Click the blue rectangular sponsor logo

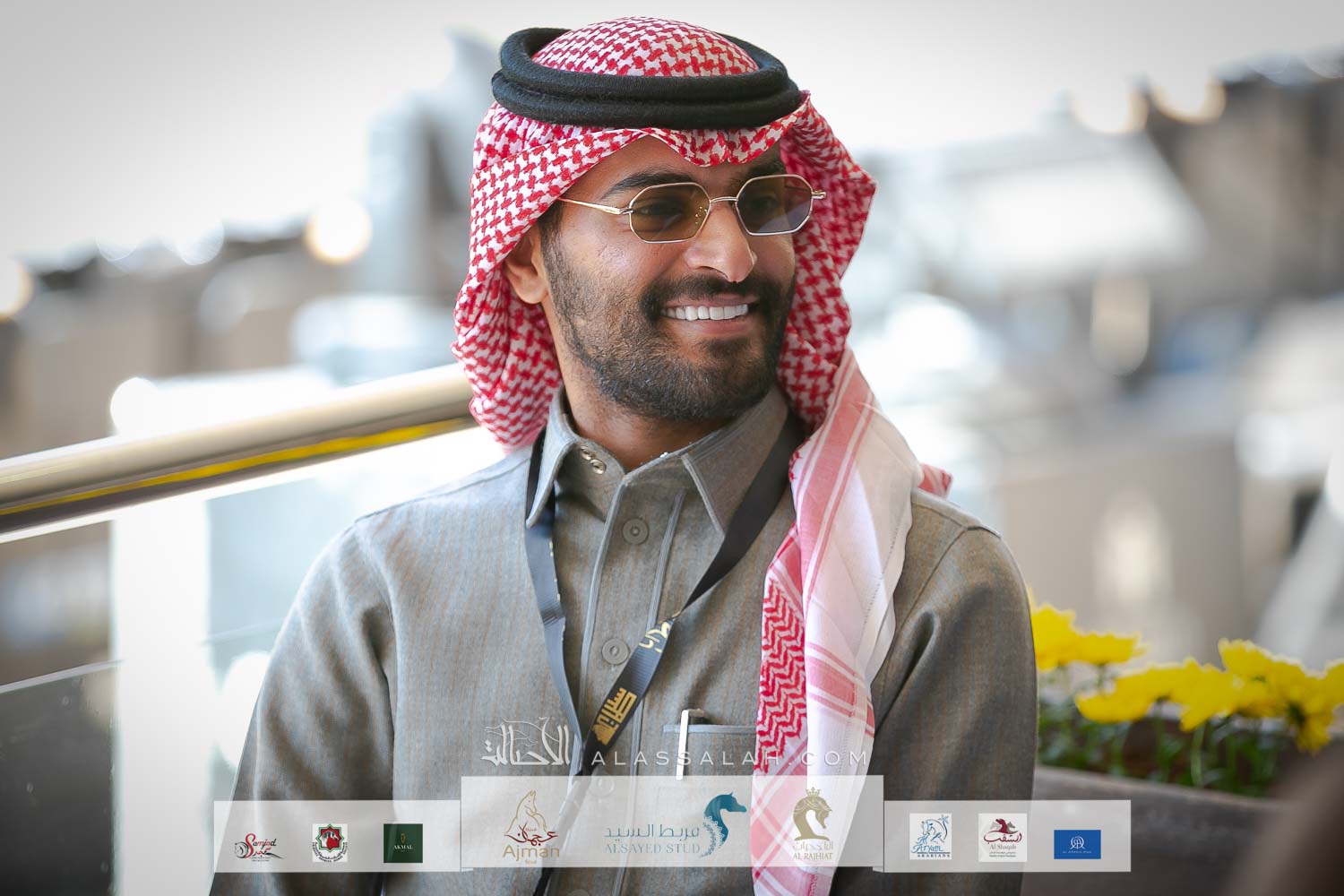click(x=1077, y=843)
